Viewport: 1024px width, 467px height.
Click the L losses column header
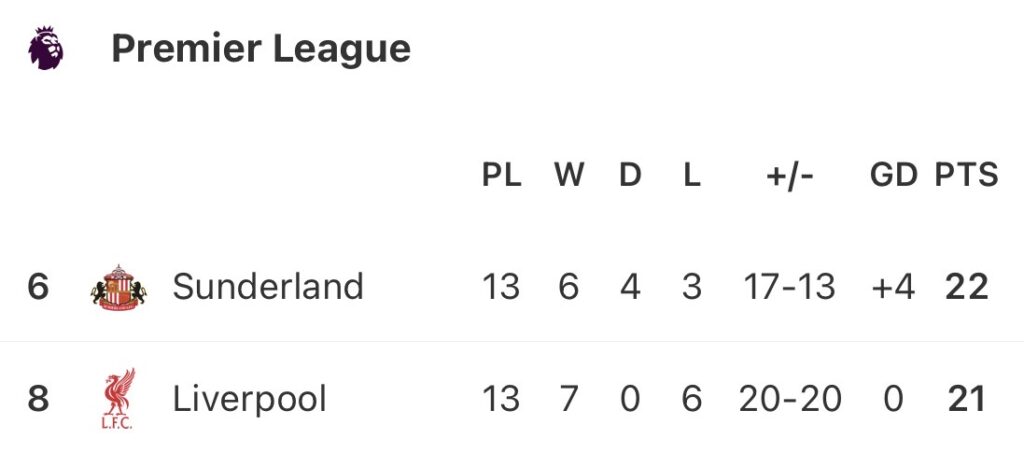coord(692,175)
